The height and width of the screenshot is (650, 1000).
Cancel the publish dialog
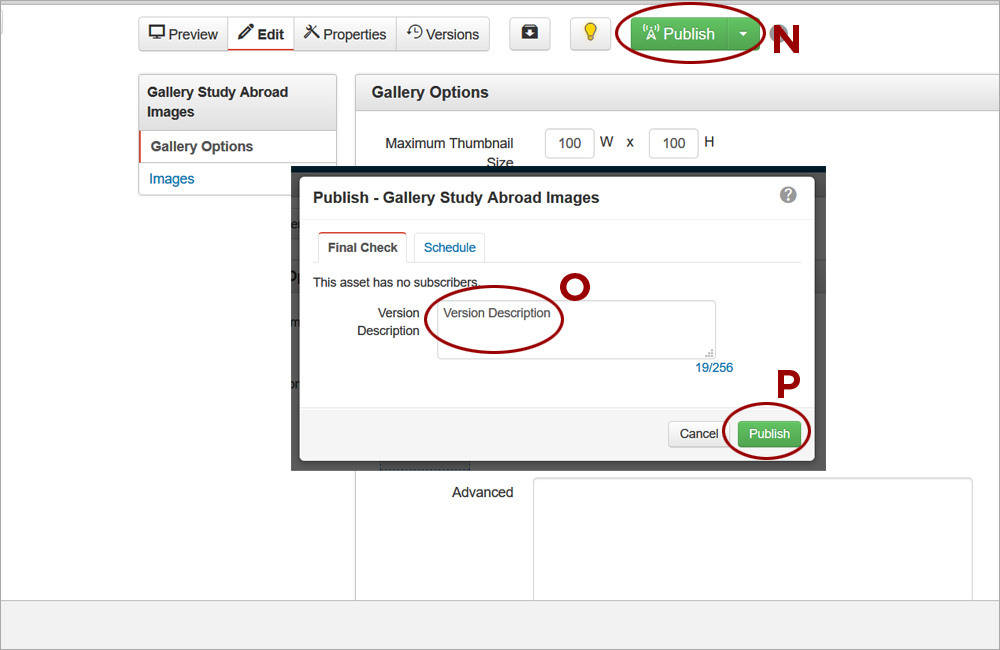699,433
